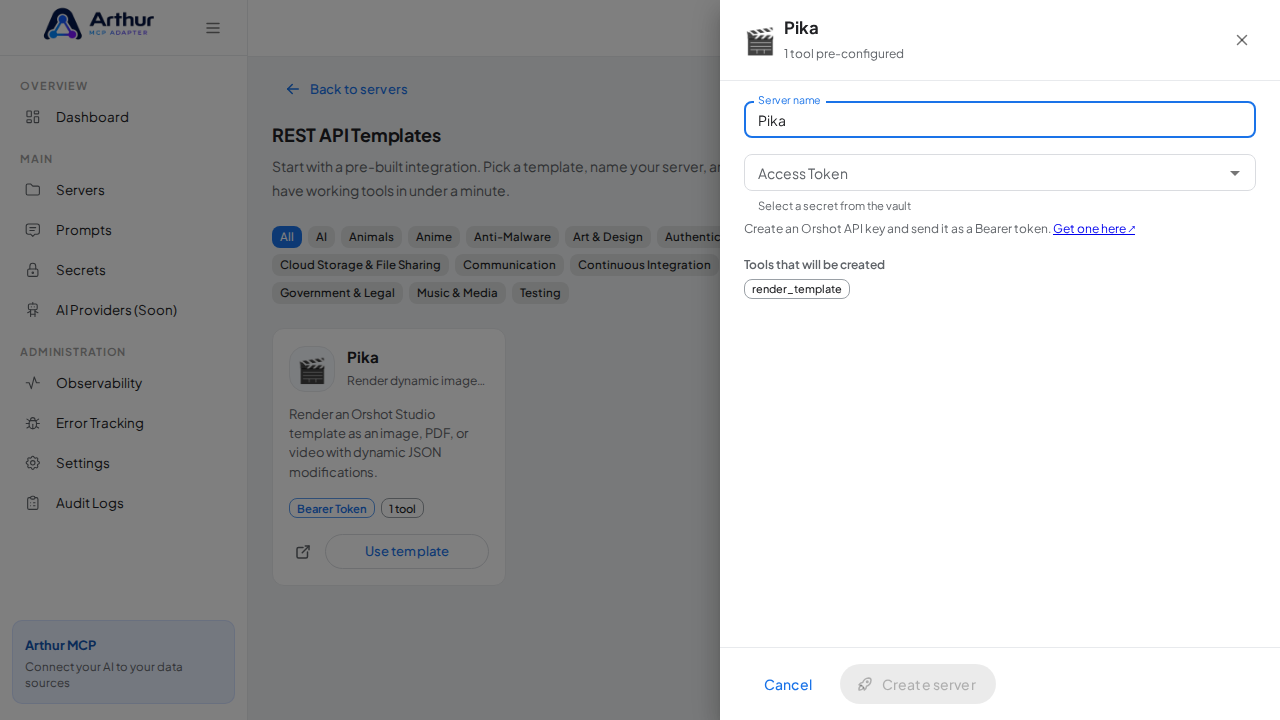Click the Prompts chat icon
This screenshot has width=1280, height=720.
(x=33, y=230)
